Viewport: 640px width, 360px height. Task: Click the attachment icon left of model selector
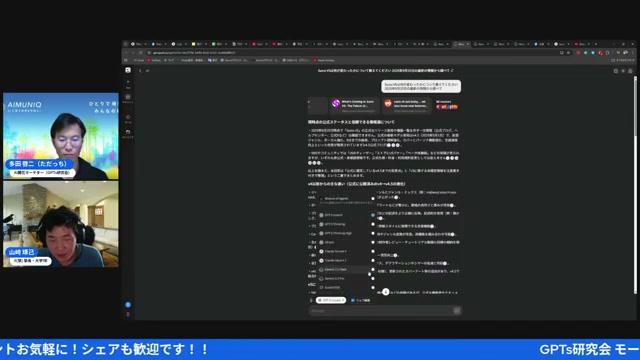click(311, 300)
